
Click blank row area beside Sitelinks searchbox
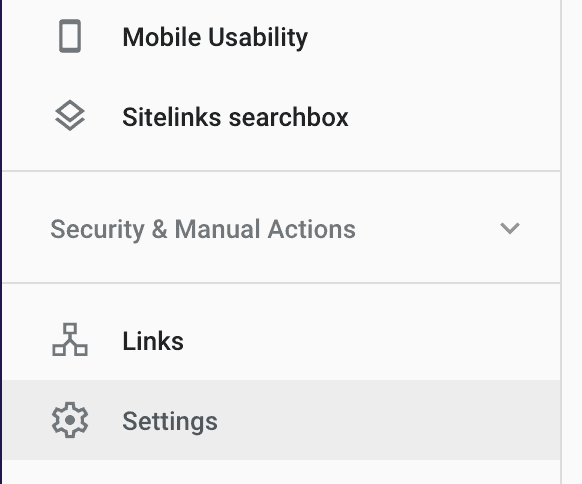coord(453,117)
